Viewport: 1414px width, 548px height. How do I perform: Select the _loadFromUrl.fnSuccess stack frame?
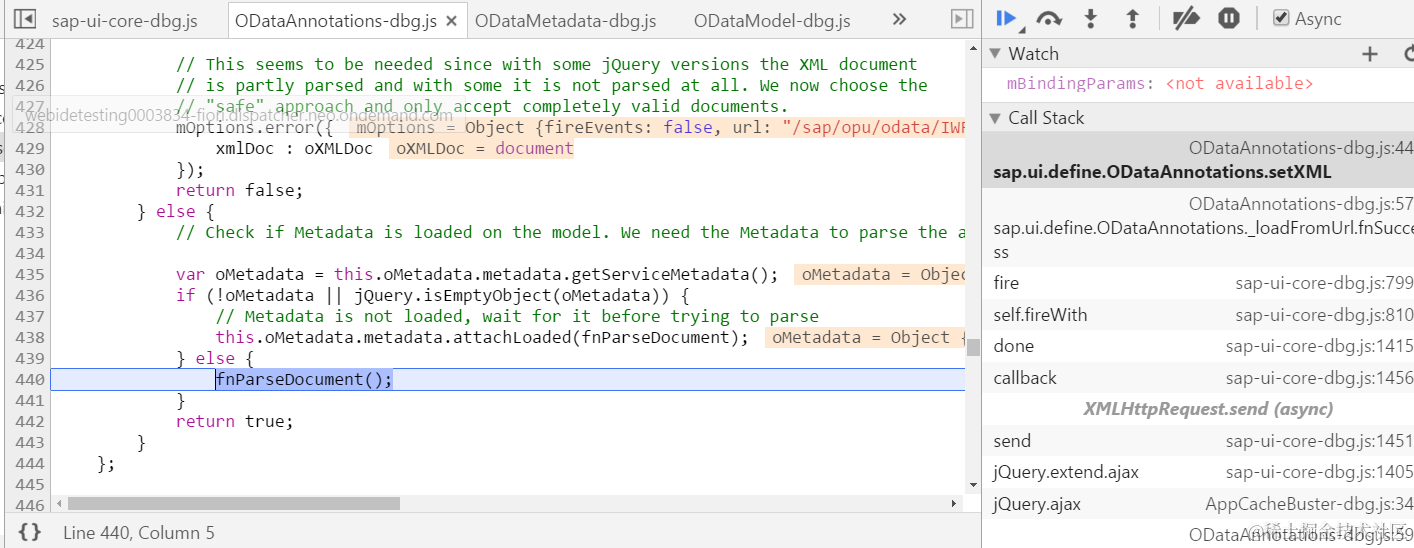1198,228
